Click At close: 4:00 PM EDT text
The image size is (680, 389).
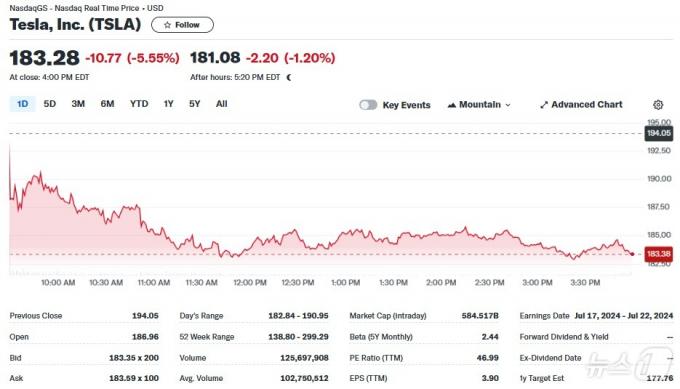(x=49, y=77)
